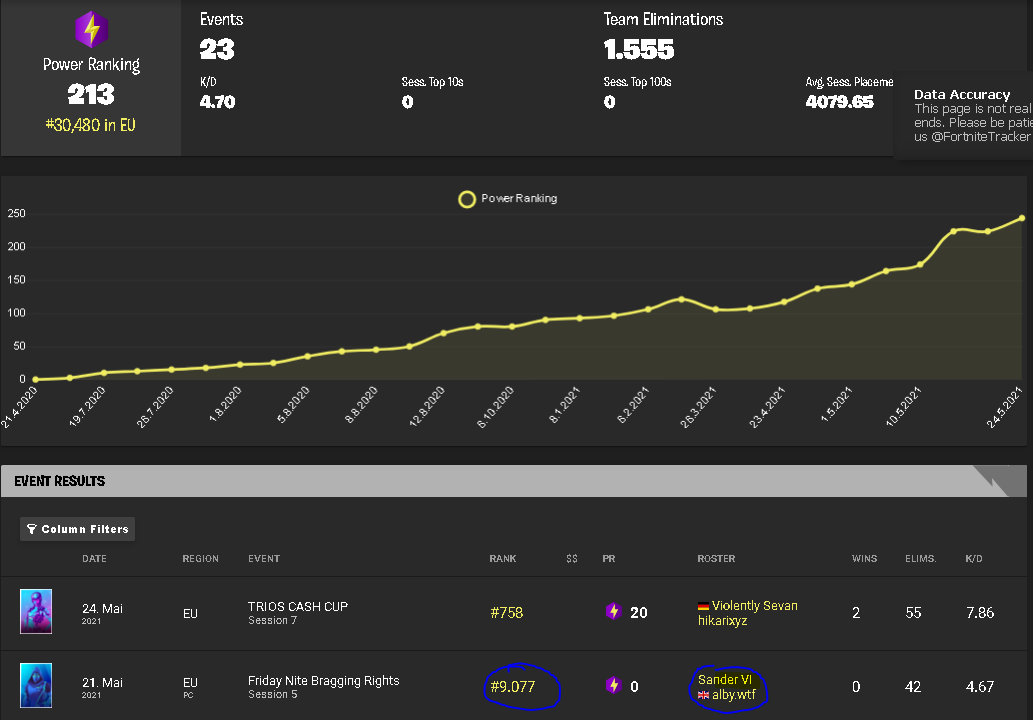Image resolution: width=1033 pixels, height=720 pixels.
Task: Sort by the WINS column header
Action: (864, 559)
